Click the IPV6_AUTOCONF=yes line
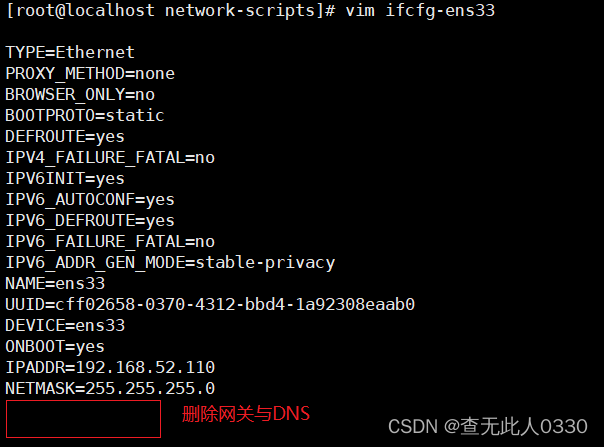Screen dimensions: 604x447 coord(90,200)
